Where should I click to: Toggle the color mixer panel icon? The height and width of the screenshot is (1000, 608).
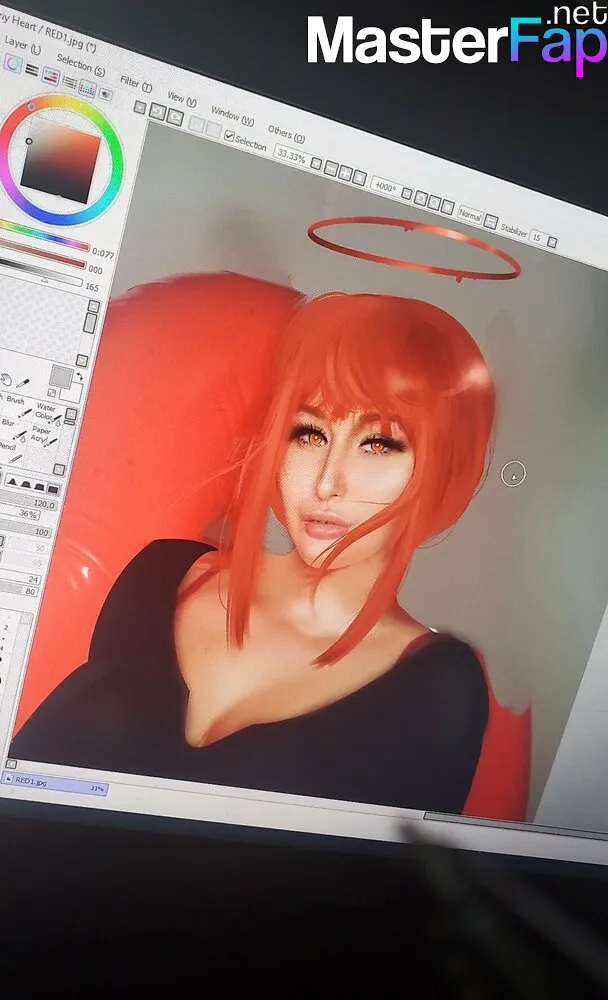click(69, 82)
